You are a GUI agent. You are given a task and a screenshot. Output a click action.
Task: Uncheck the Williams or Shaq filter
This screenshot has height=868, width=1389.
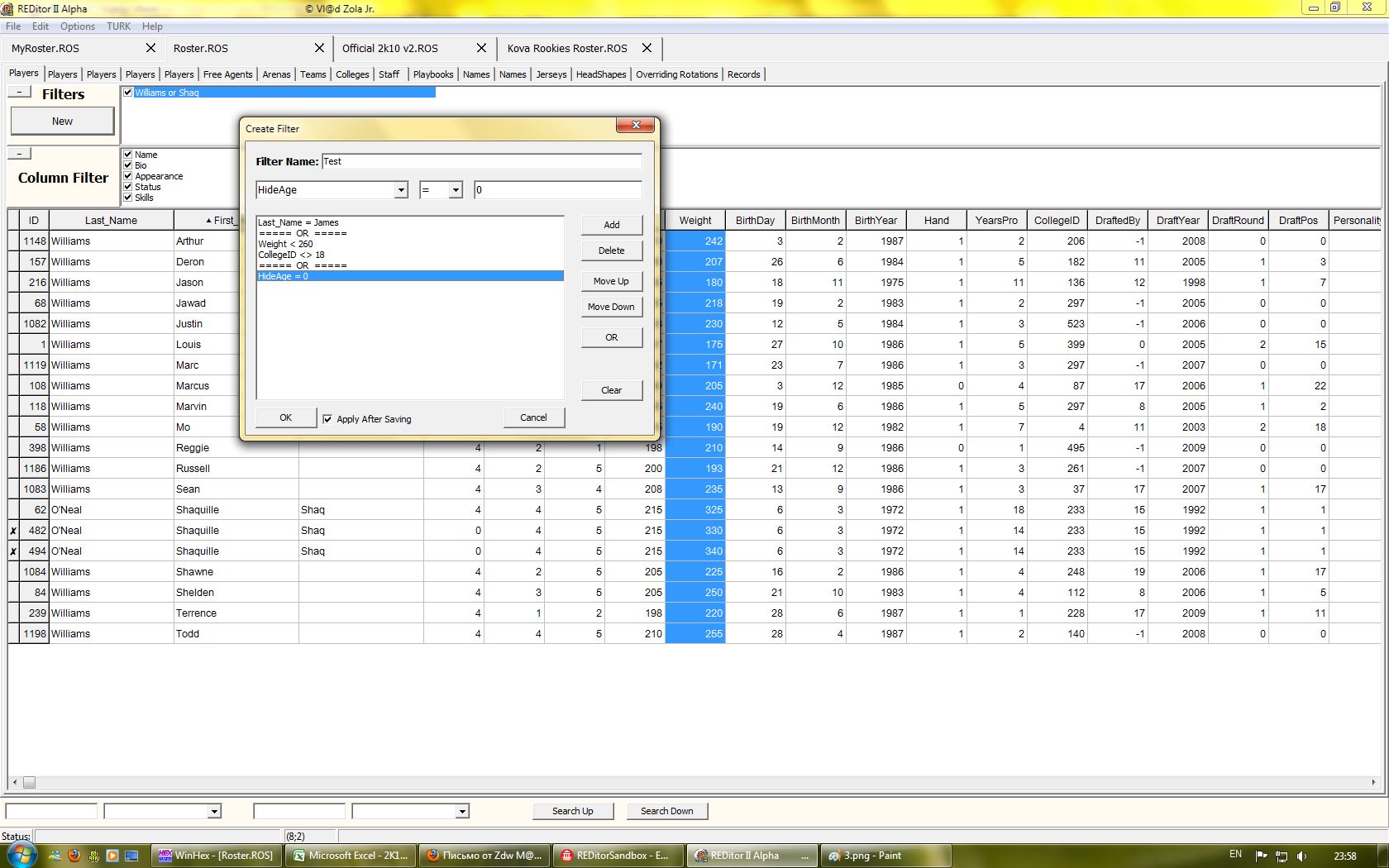pyautogui.click(x=128, y=93)
